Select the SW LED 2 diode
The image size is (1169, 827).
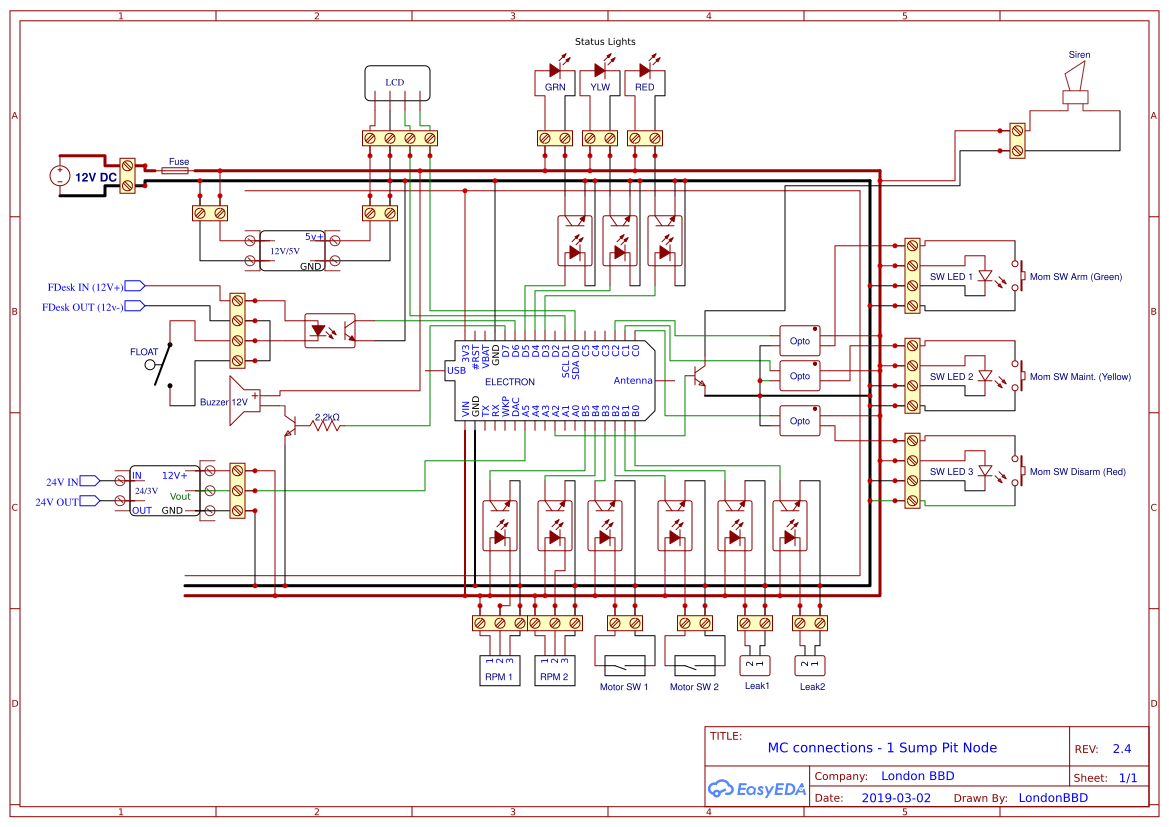coord(986,376)
